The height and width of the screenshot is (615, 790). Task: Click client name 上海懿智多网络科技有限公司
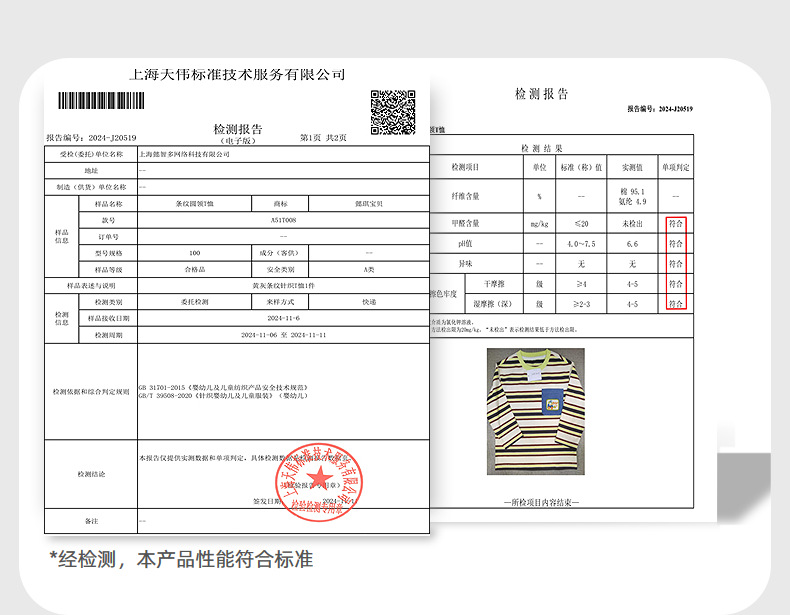[184, 155]
